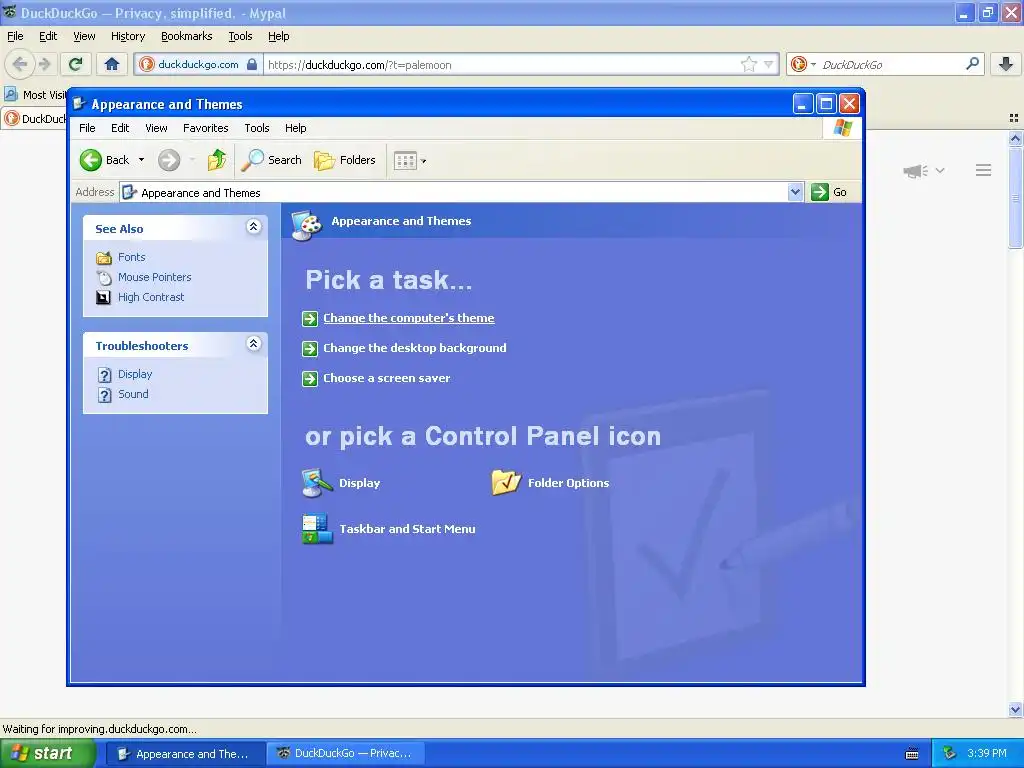The width and height of the screenshot is (1024, 768).
Task: Open Fonts folder under See Also
Action: [131, 257]
